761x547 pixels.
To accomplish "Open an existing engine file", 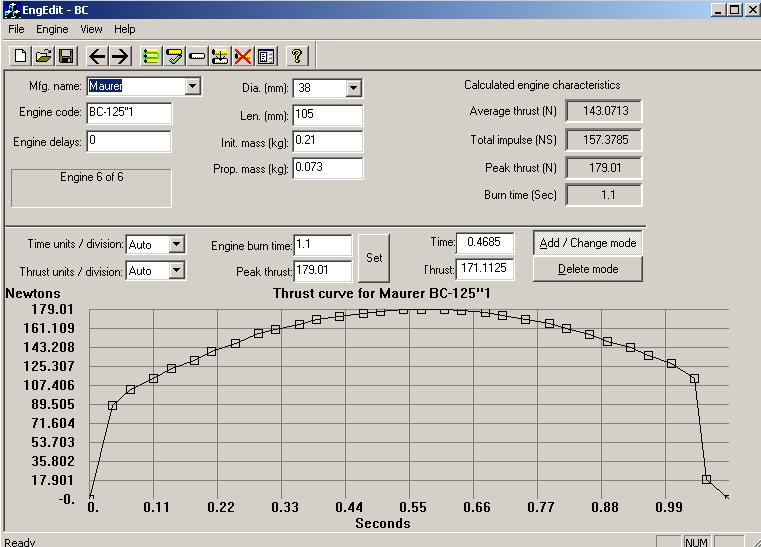I will tap(43, 56).
